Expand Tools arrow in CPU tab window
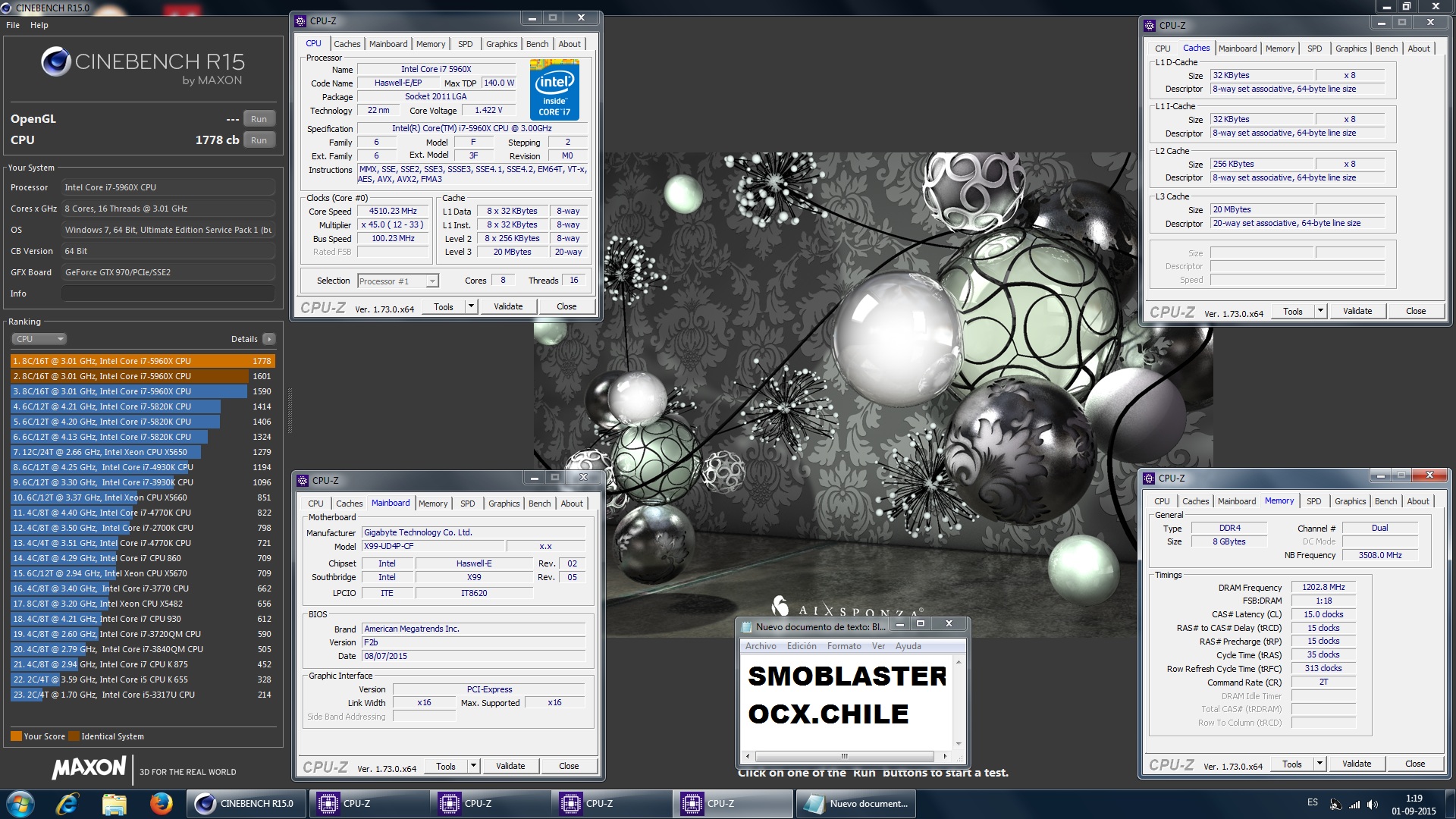Screen dimensions: 1456x819 471,306
